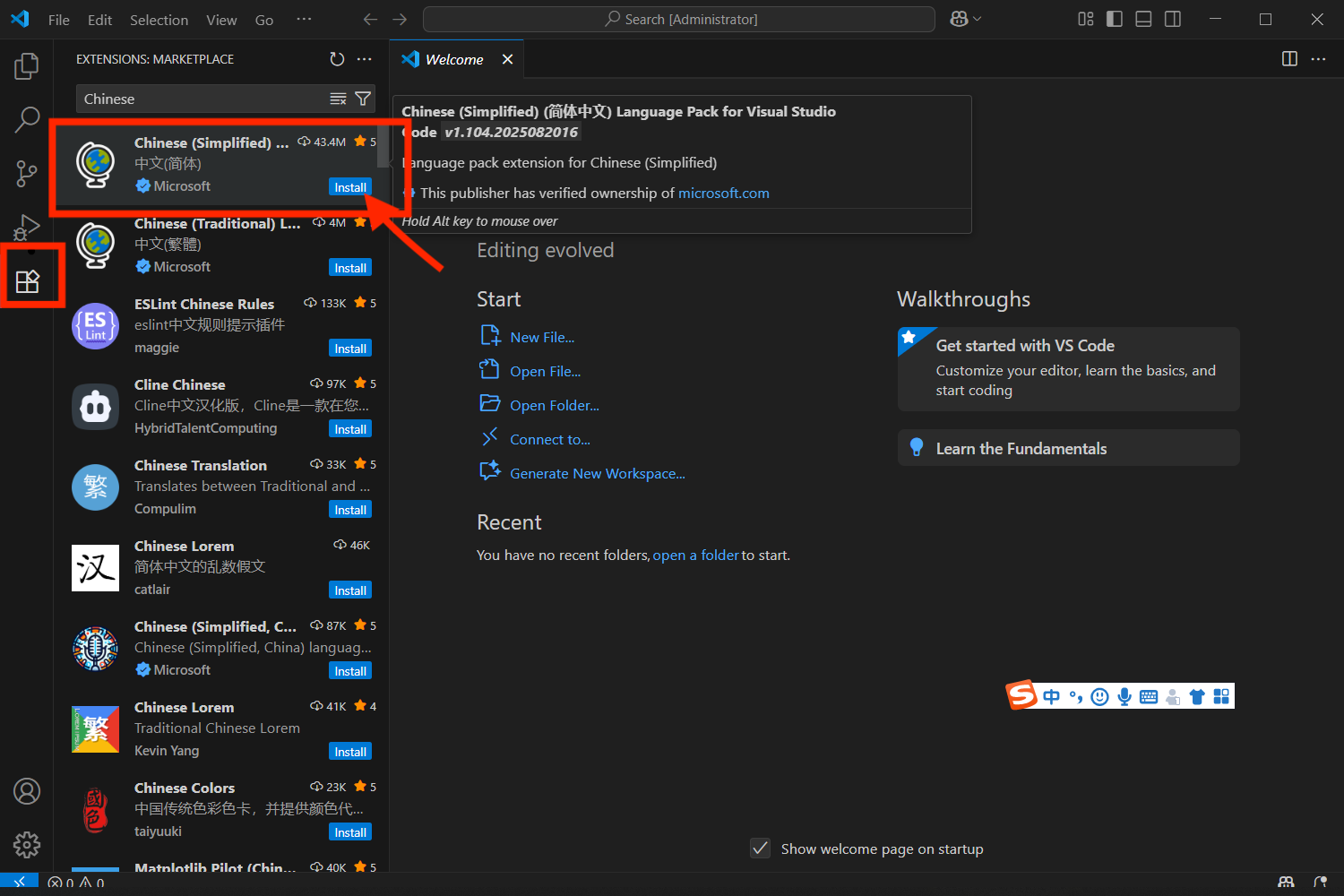Expand the hidden menu bar items ellipsis
Viewport: 1344px width, 896px height.
point(304,20)
